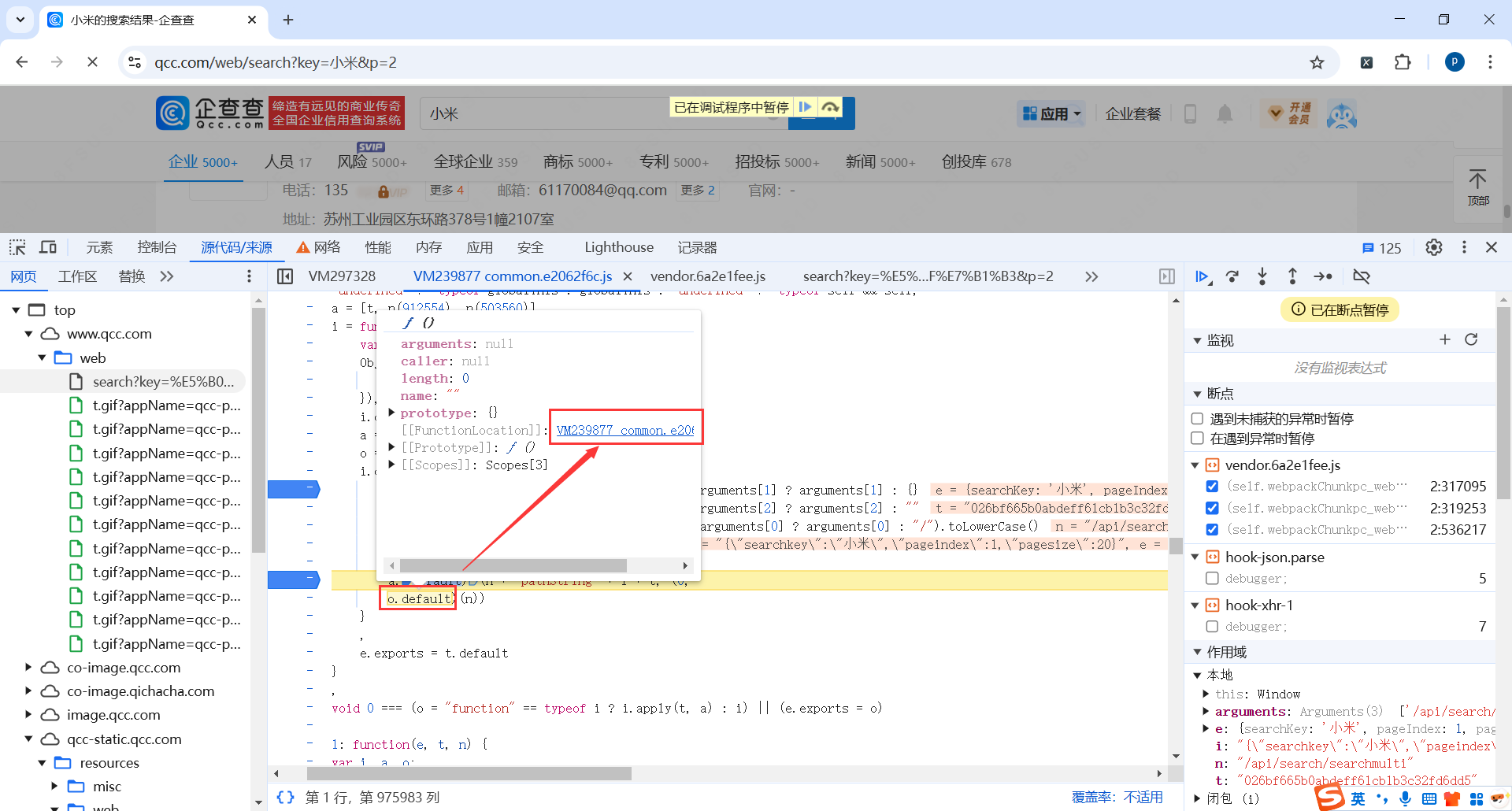Screen dimensions: 1512x811
Task: Close the DevTools panel
Action: click(1492, 247)
